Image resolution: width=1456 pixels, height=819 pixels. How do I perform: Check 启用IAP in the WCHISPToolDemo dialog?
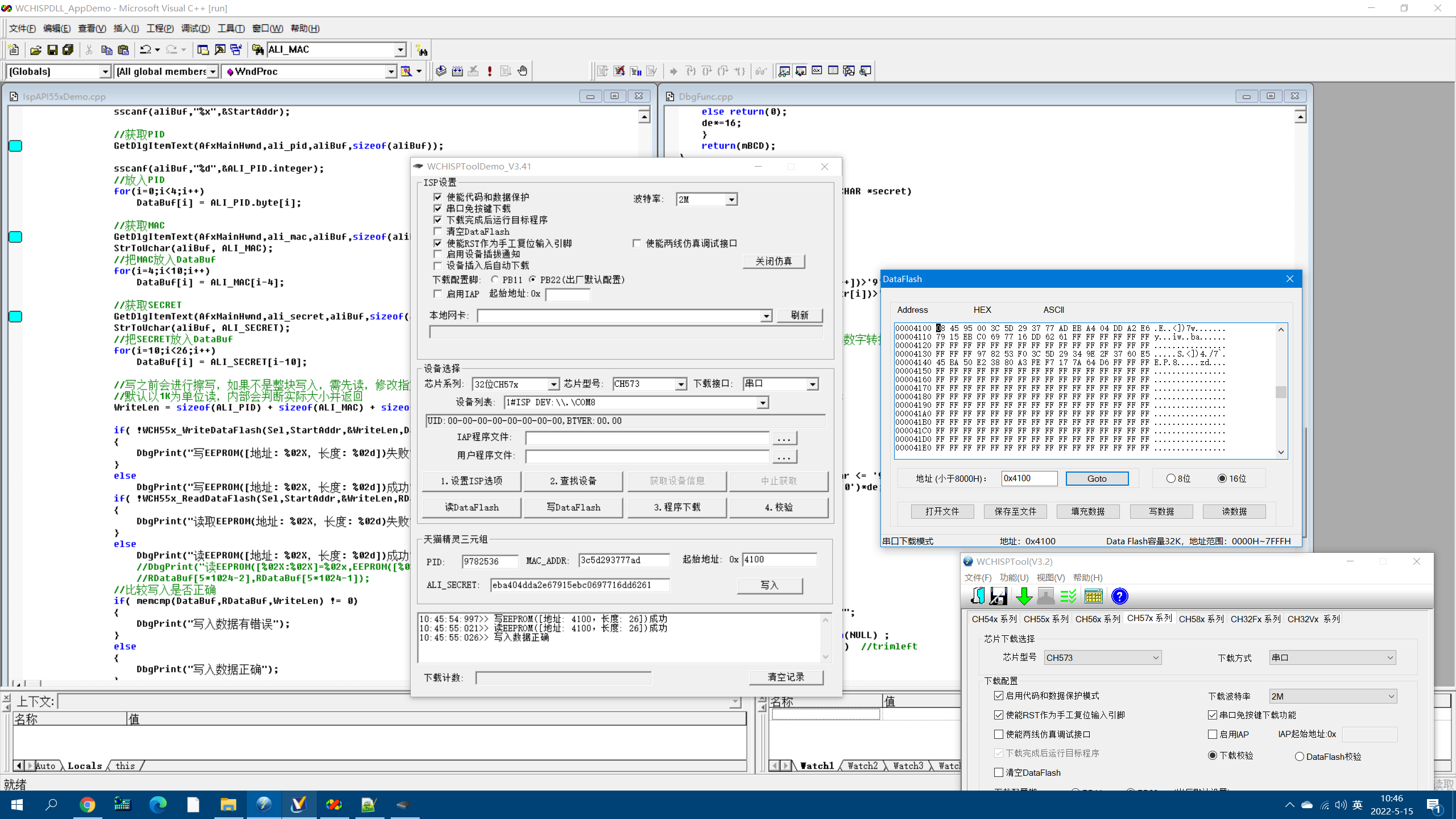[437, 294]
